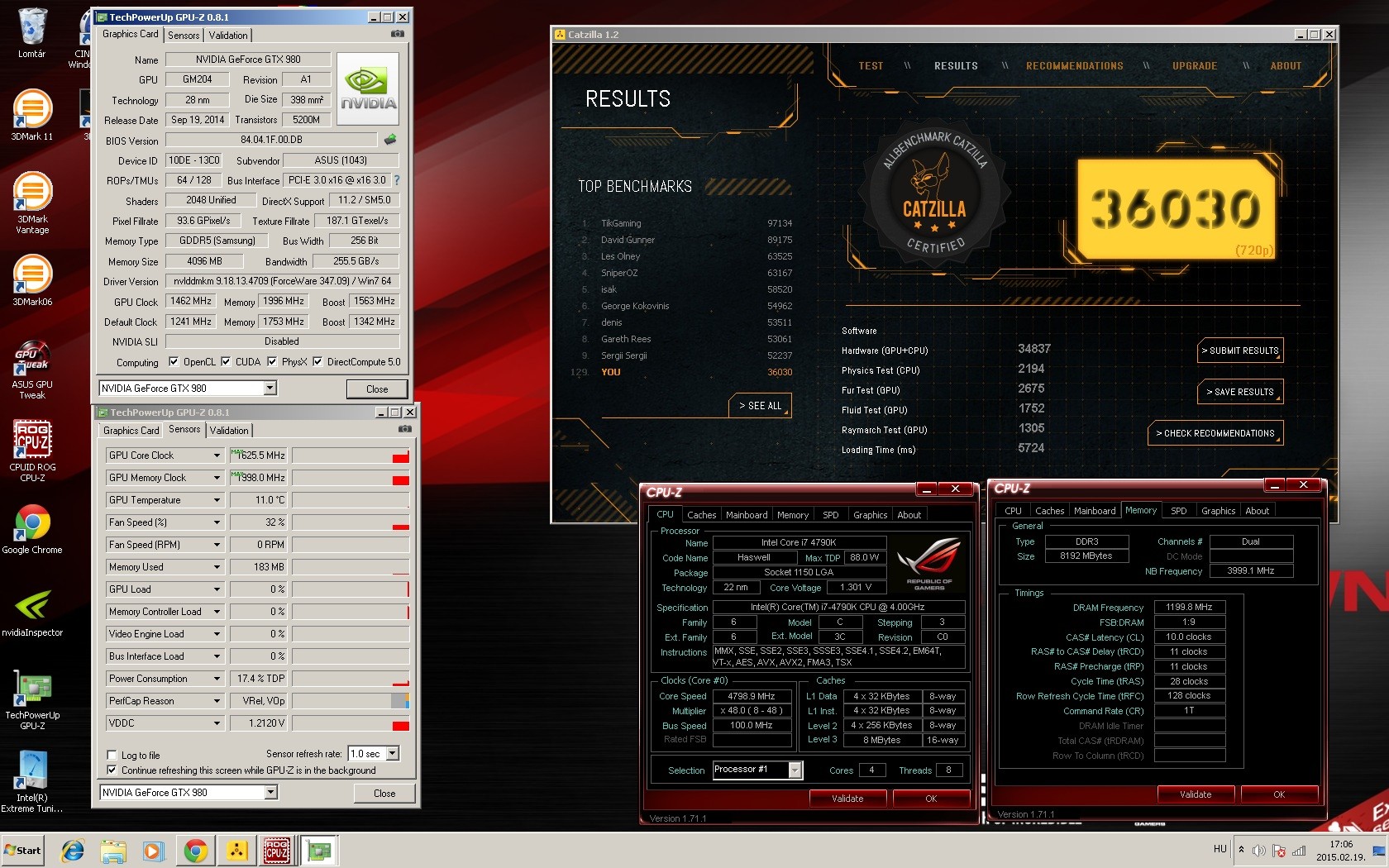Launch the Intel Extreme Tuning desktop shortcut
The image size is (1389, 868).
point(32,782)
